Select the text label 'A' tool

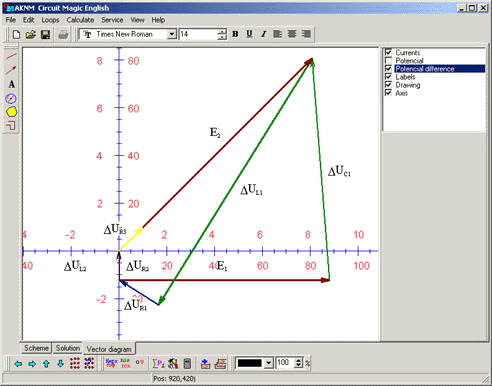point(11,84)
